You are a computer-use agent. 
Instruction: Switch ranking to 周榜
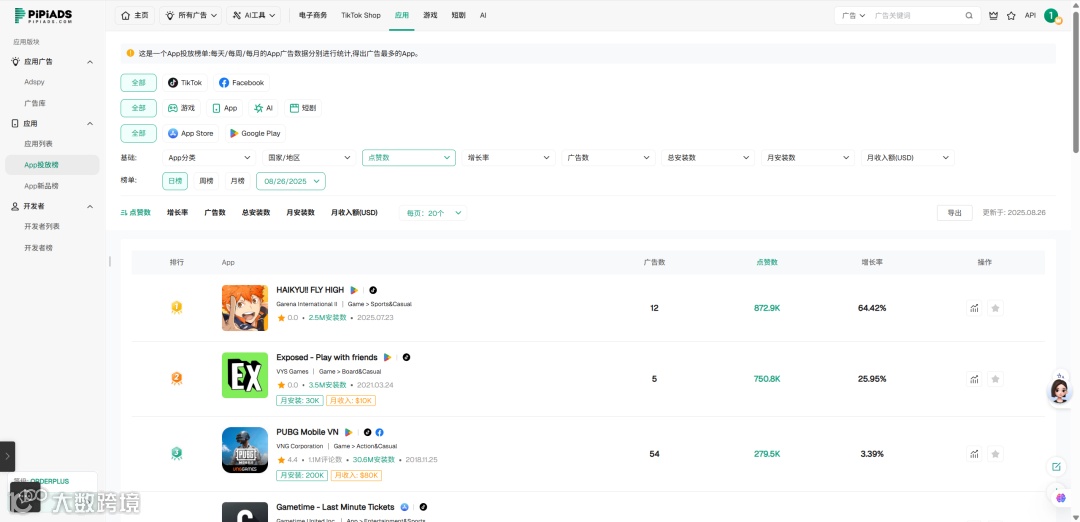point(207,181)
